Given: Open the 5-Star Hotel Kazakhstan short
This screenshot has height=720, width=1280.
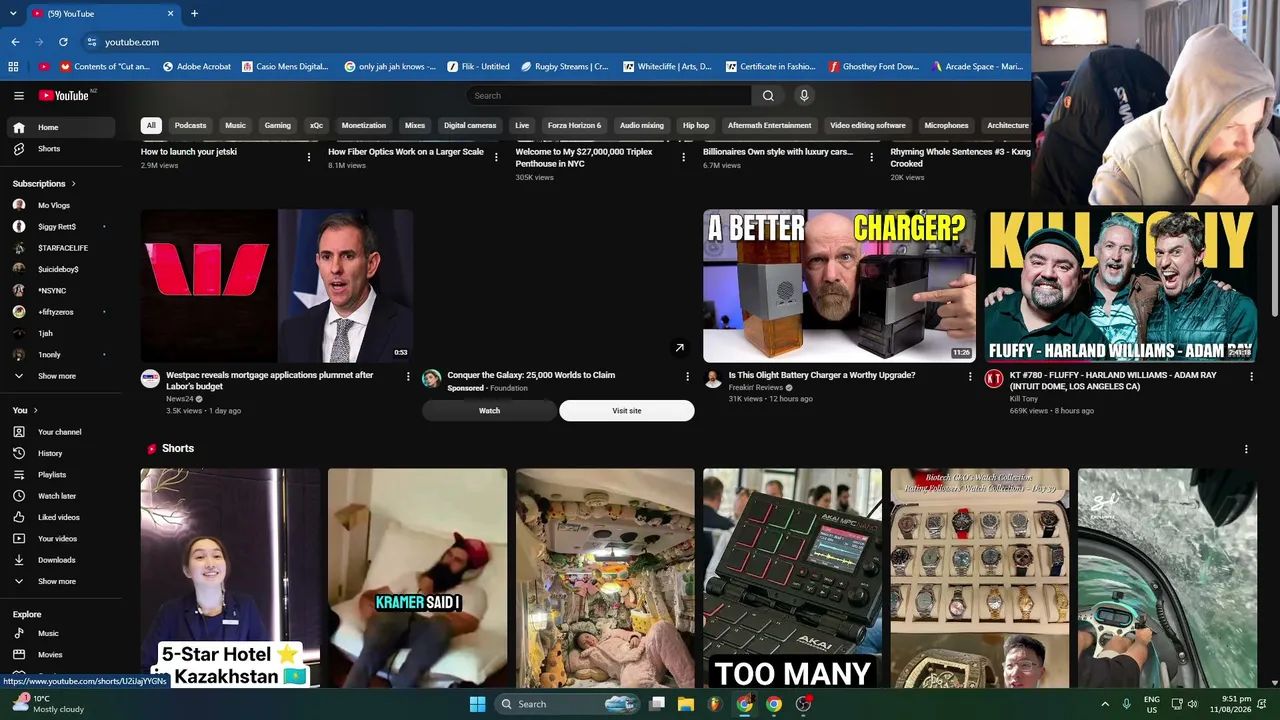Looking at the screenshot, I should click(x=230, y=578).
